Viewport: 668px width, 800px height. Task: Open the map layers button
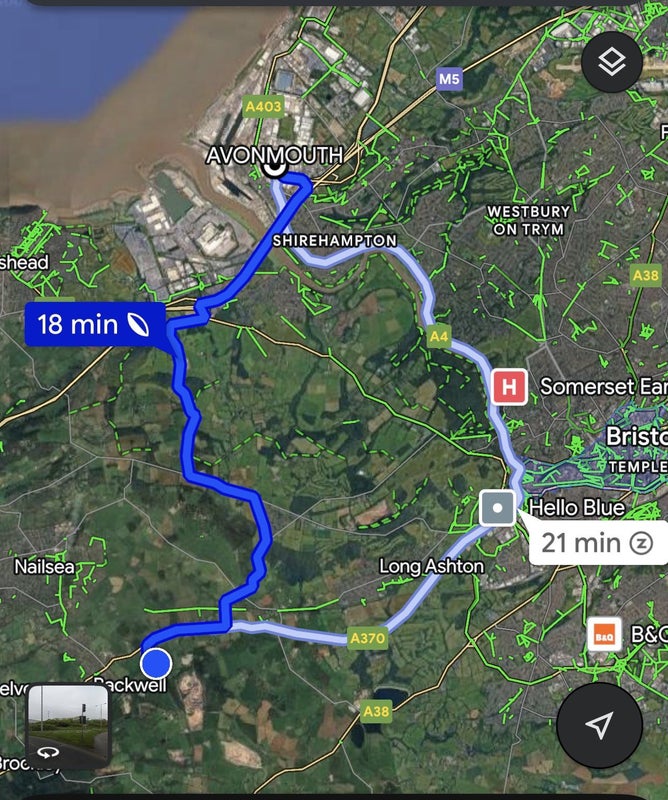point(611,62)
